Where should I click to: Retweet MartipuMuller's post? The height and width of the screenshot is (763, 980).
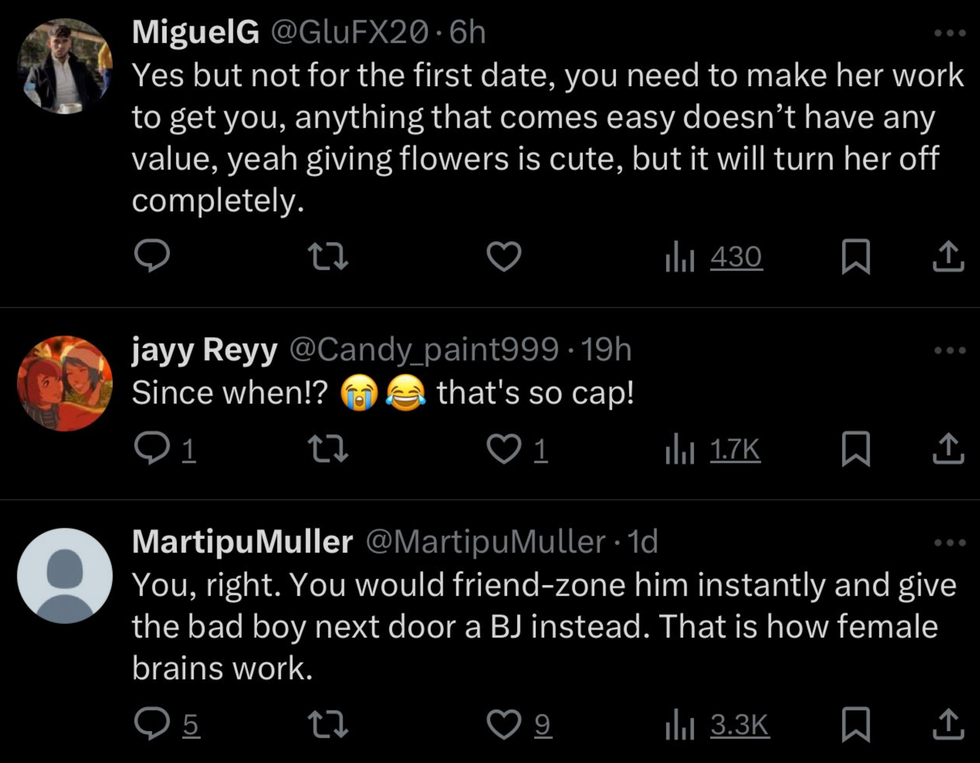pos(328,724)
